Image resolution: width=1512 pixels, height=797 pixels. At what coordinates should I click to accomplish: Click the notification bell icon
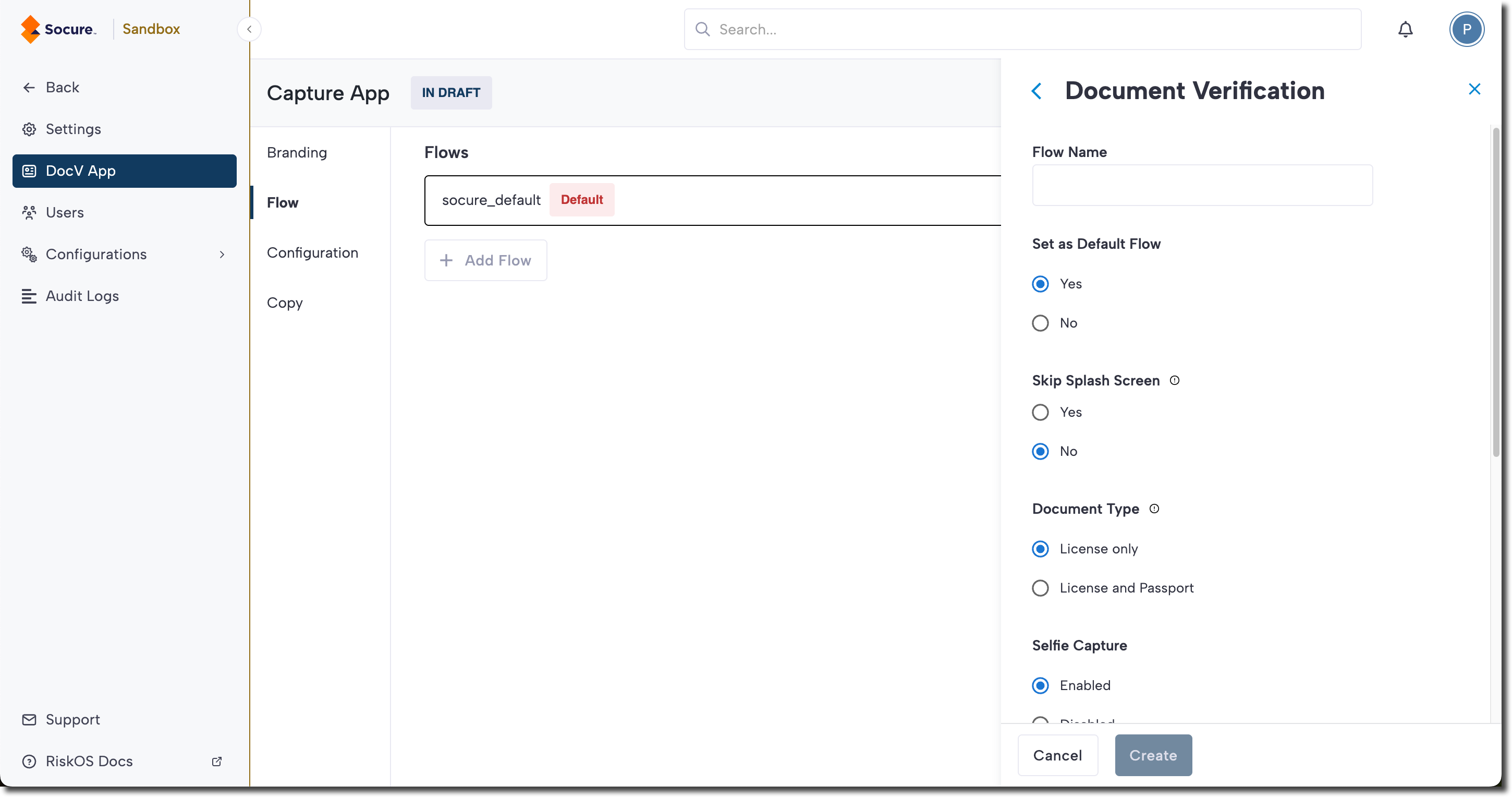[1405, 29]
